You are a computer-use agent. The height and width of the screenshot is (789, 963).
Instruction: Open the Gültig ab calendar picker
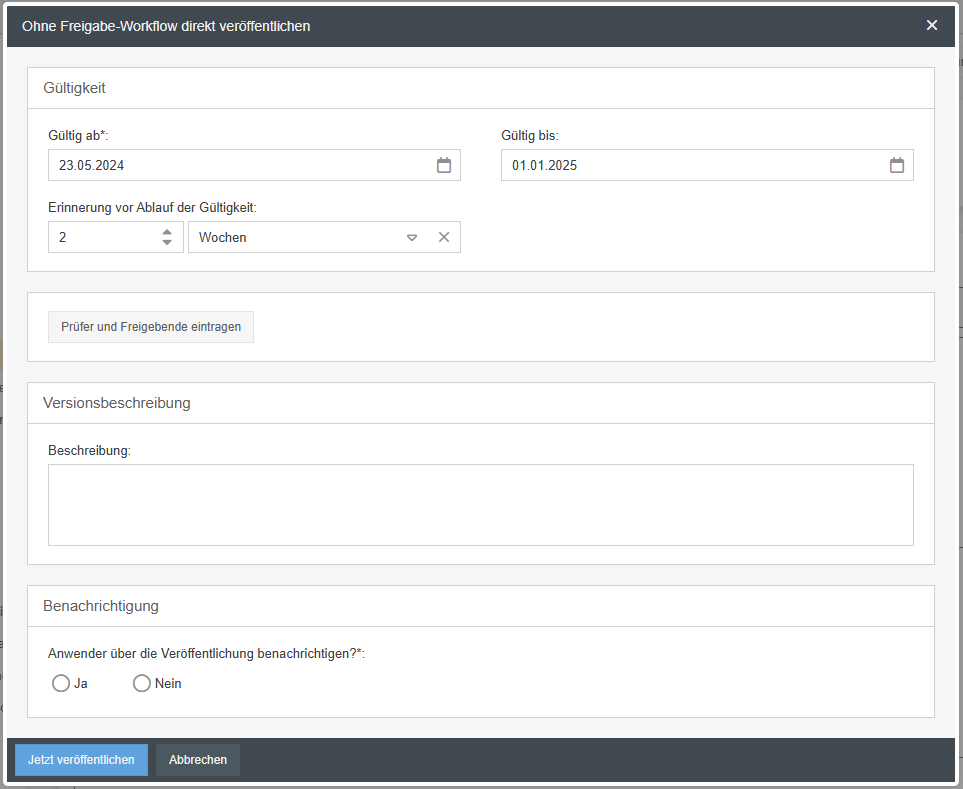click(x=444, y=166)
